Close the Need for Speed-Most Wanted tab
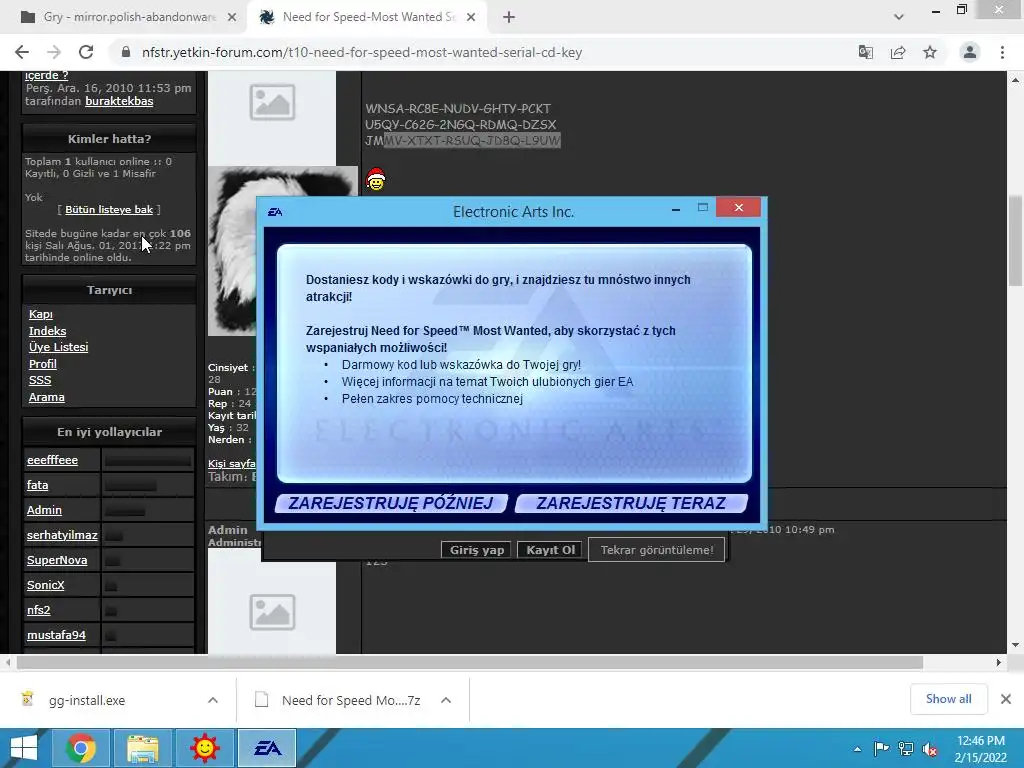The height and width of the screenshot is (768, 1024). (471, 17)
